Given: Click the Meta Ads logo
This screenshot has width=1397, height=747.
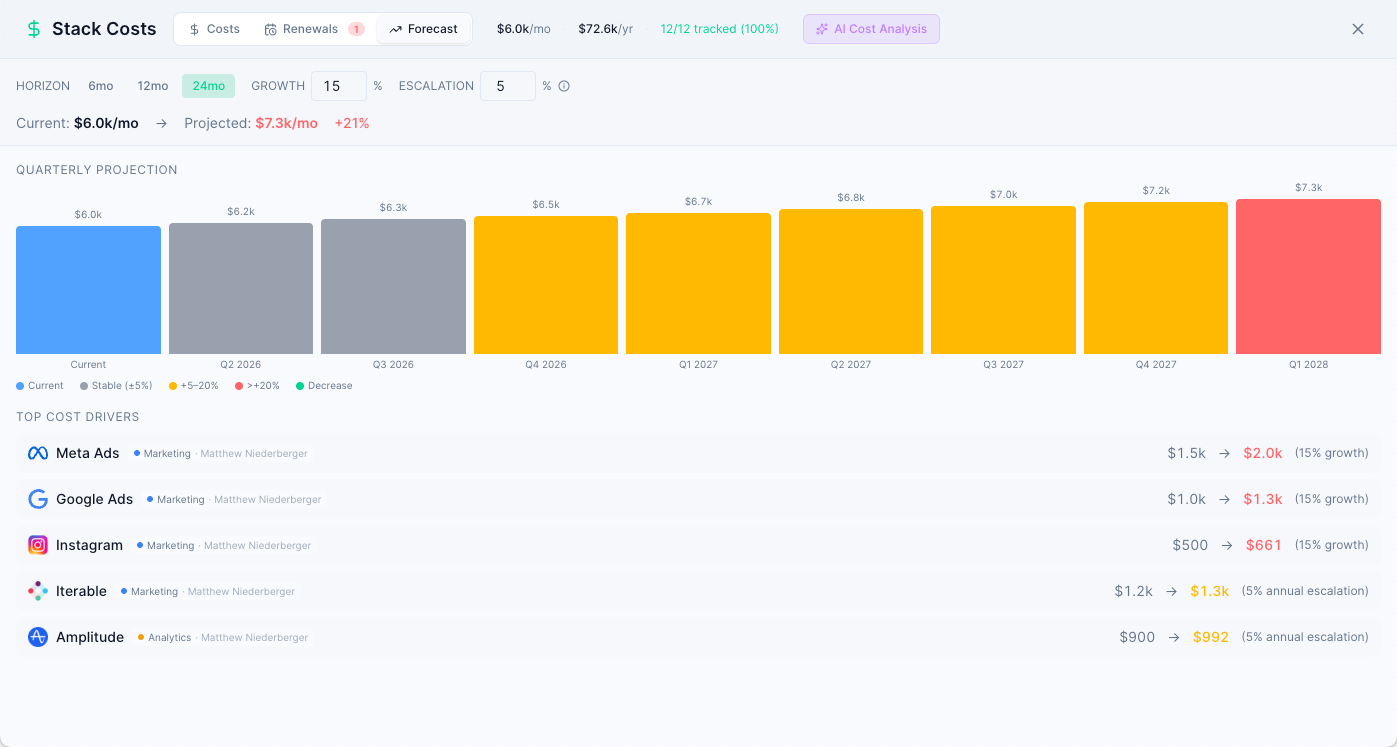Looking at the screenshot, I should point(37,453).
